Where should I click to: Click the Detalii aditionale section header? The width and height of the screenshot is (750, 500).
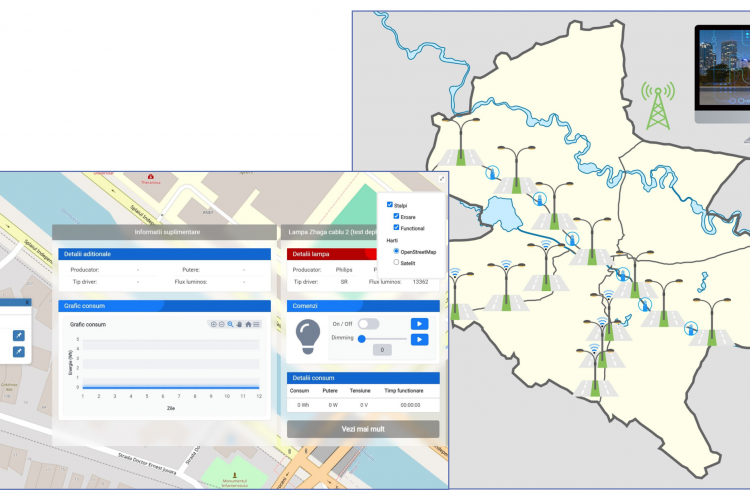(165, 254)
